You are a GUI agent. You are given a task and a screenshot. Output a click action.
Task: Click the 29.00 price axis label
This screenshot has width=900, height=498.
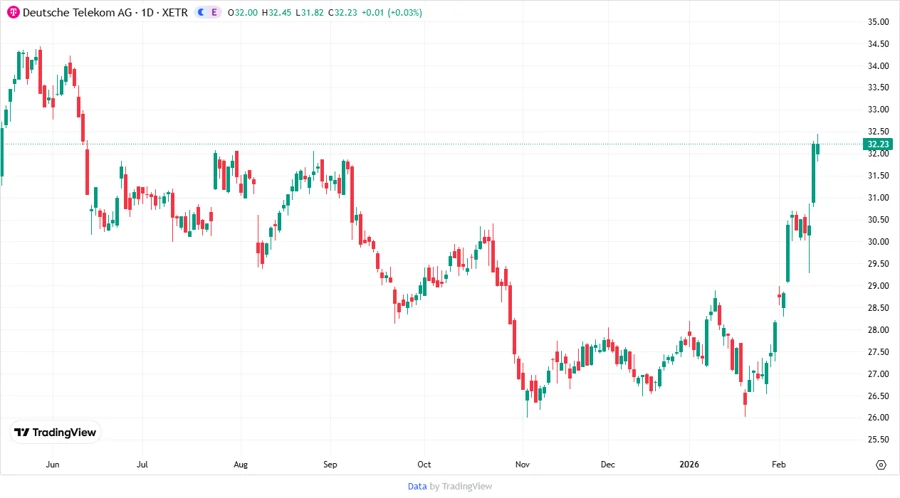(x=878, y=286)
